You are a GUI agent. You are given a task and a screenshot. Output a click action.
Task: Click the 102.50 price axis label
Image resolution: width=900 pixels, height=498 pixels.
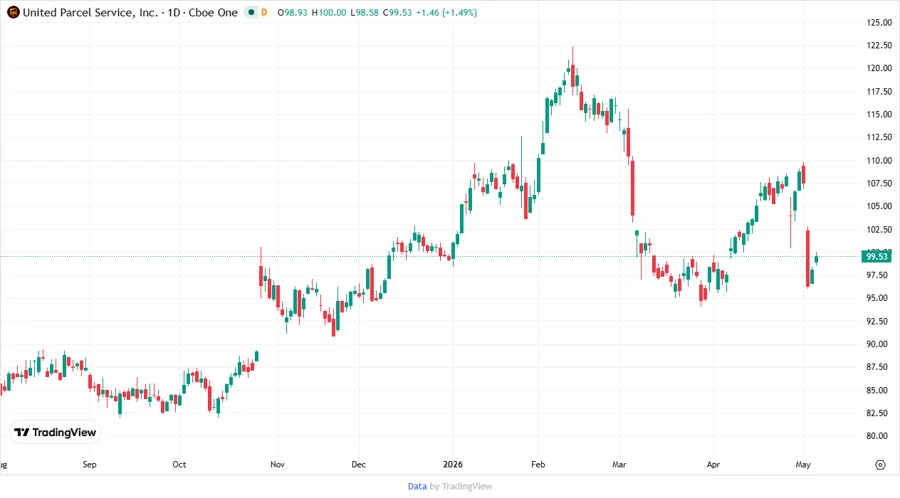(x=879, y=229)
